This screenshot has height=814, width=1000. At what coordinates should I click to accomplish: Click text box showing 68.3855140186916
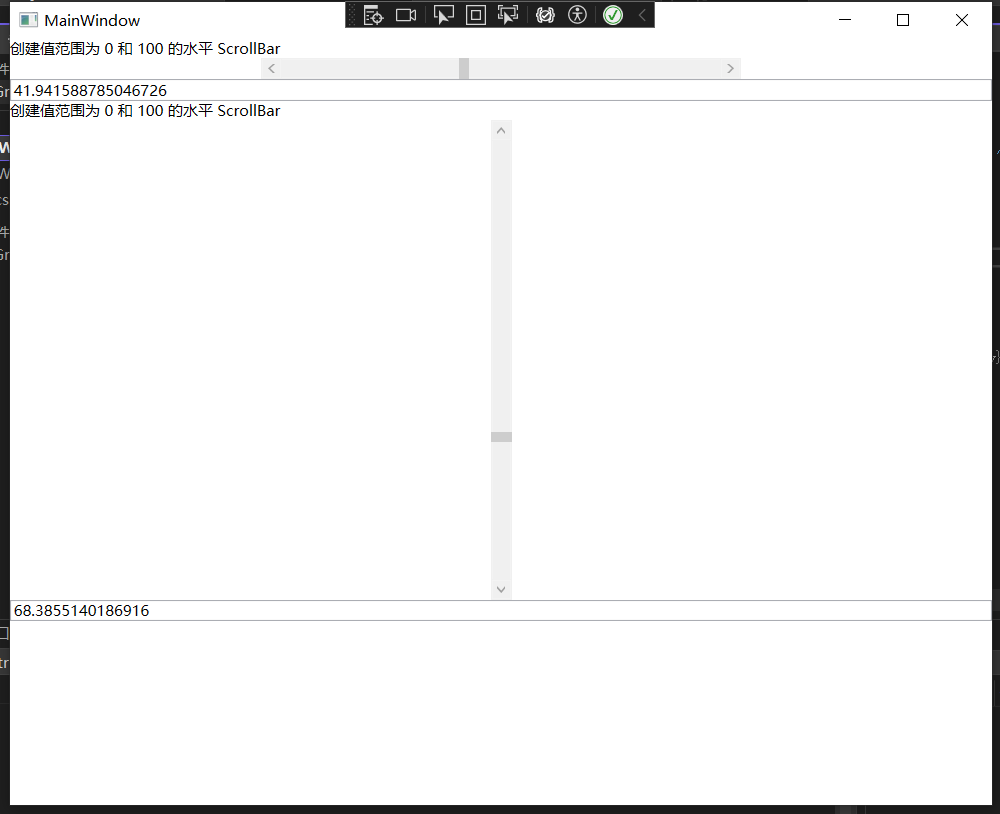point(501,610)
